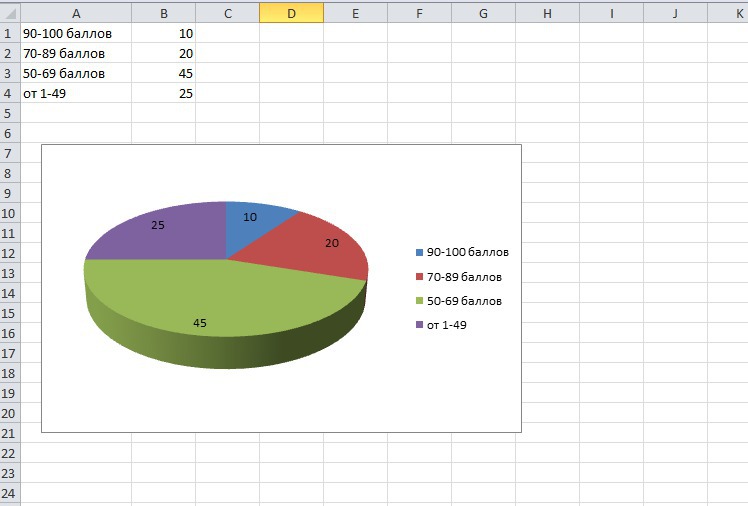Screen dimensions: 748x506
Task: Select row 23 header
Action: tap(10, 473)
